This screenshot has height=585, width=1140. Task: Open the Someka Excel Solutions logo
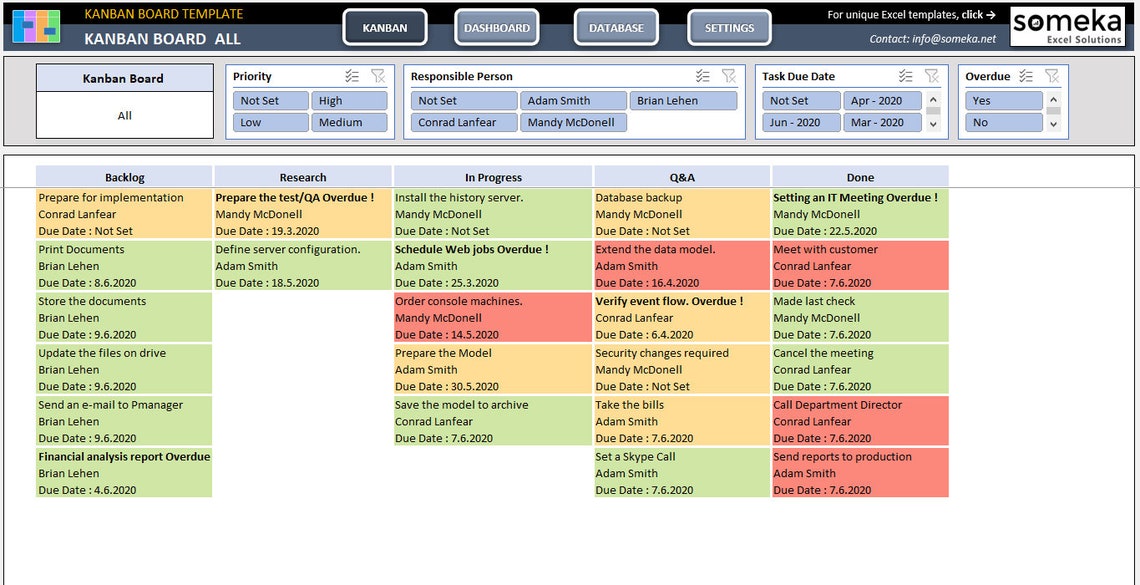click(1067, 27)
